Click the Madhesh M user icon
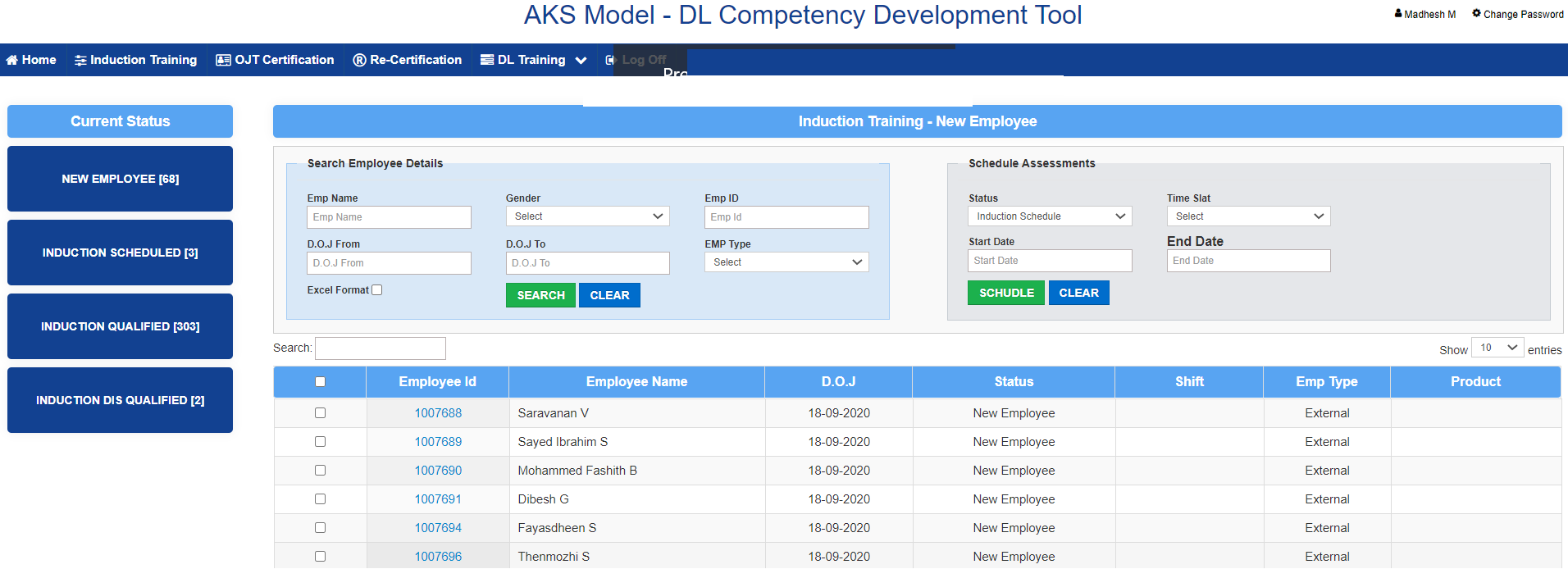The width and height of the screenshot is (1568, 569). [x=1398, y=13]
